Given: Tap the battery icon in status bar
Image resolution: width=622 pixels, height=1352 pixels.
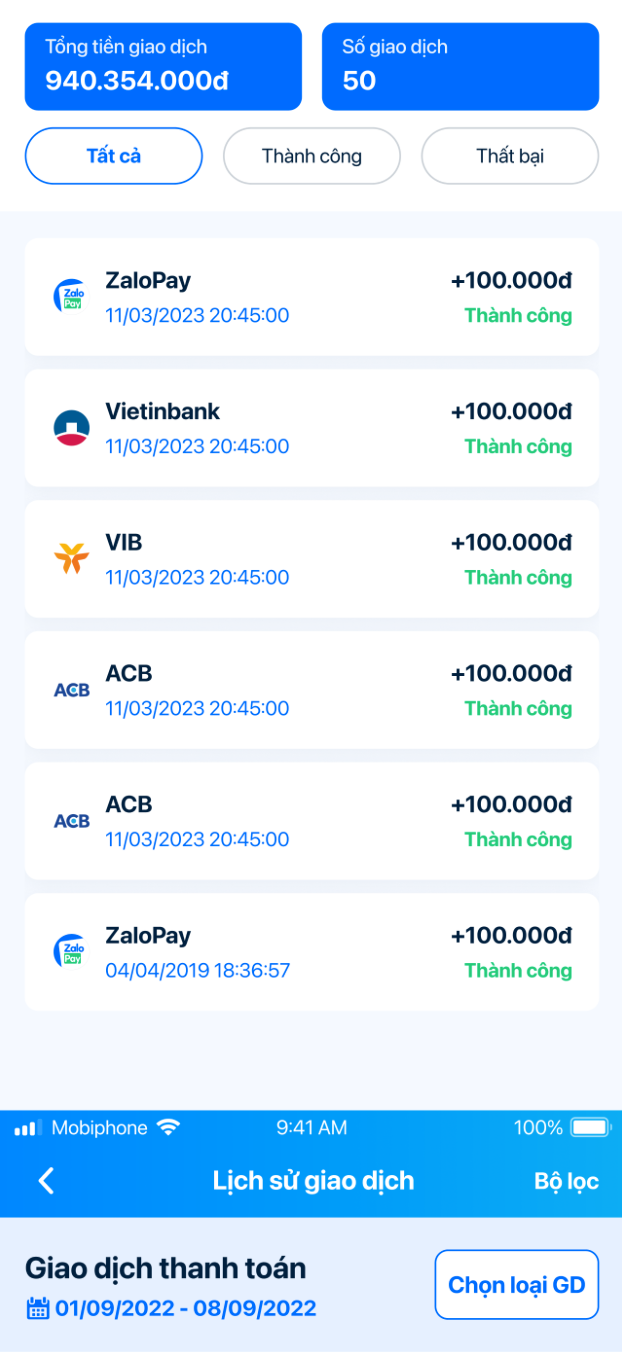Looking at the screenshot, I should coord(591,1128).
